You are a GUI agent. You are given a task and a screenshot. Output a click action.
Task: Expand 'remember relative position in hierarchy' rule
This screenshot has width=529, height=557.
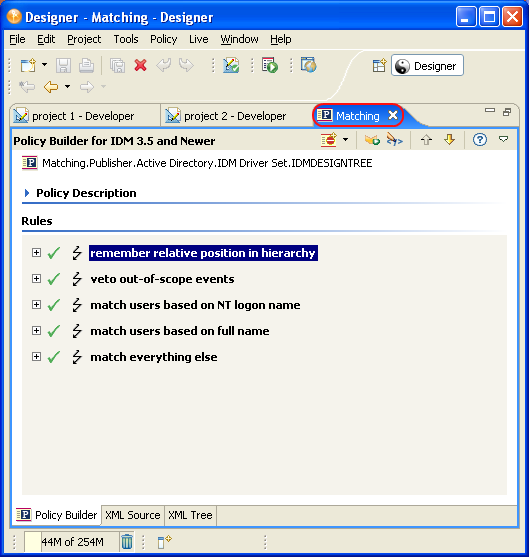[36, 253]
